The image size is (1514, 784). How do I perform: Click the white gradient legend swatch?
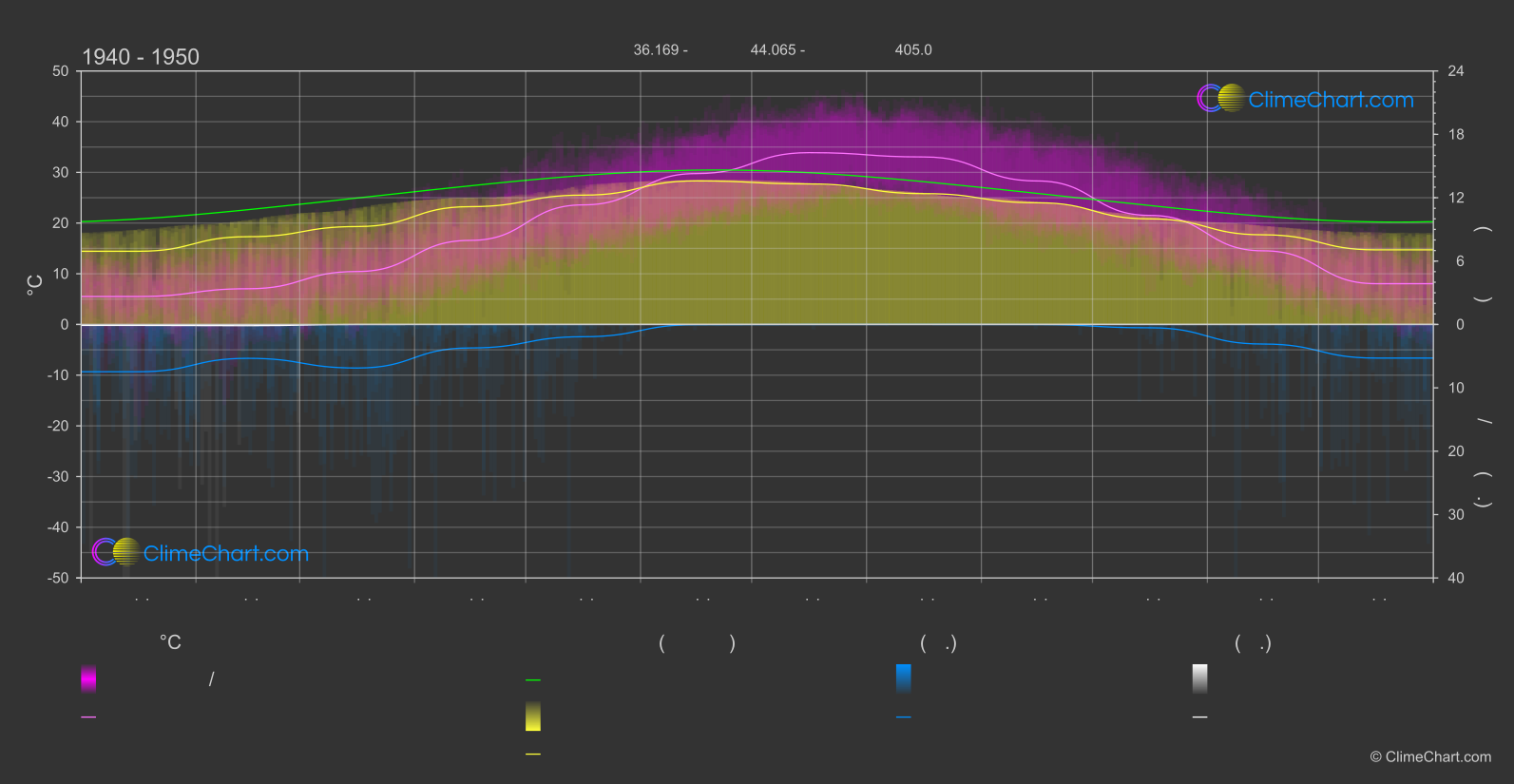[x=1200, y=679]
